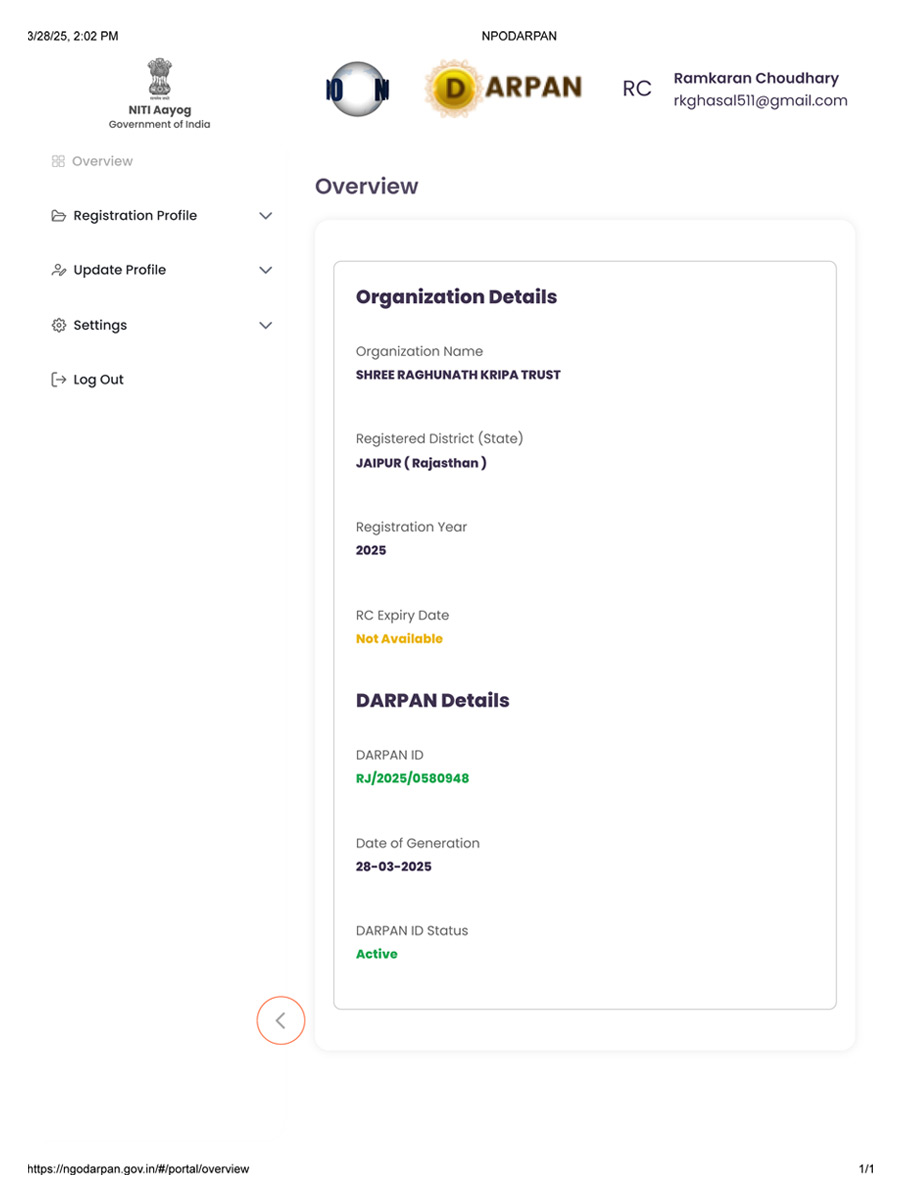Click the Registration Profile folder icon
The width and height of the screenshot is (900, 1200).
point(59,216)
